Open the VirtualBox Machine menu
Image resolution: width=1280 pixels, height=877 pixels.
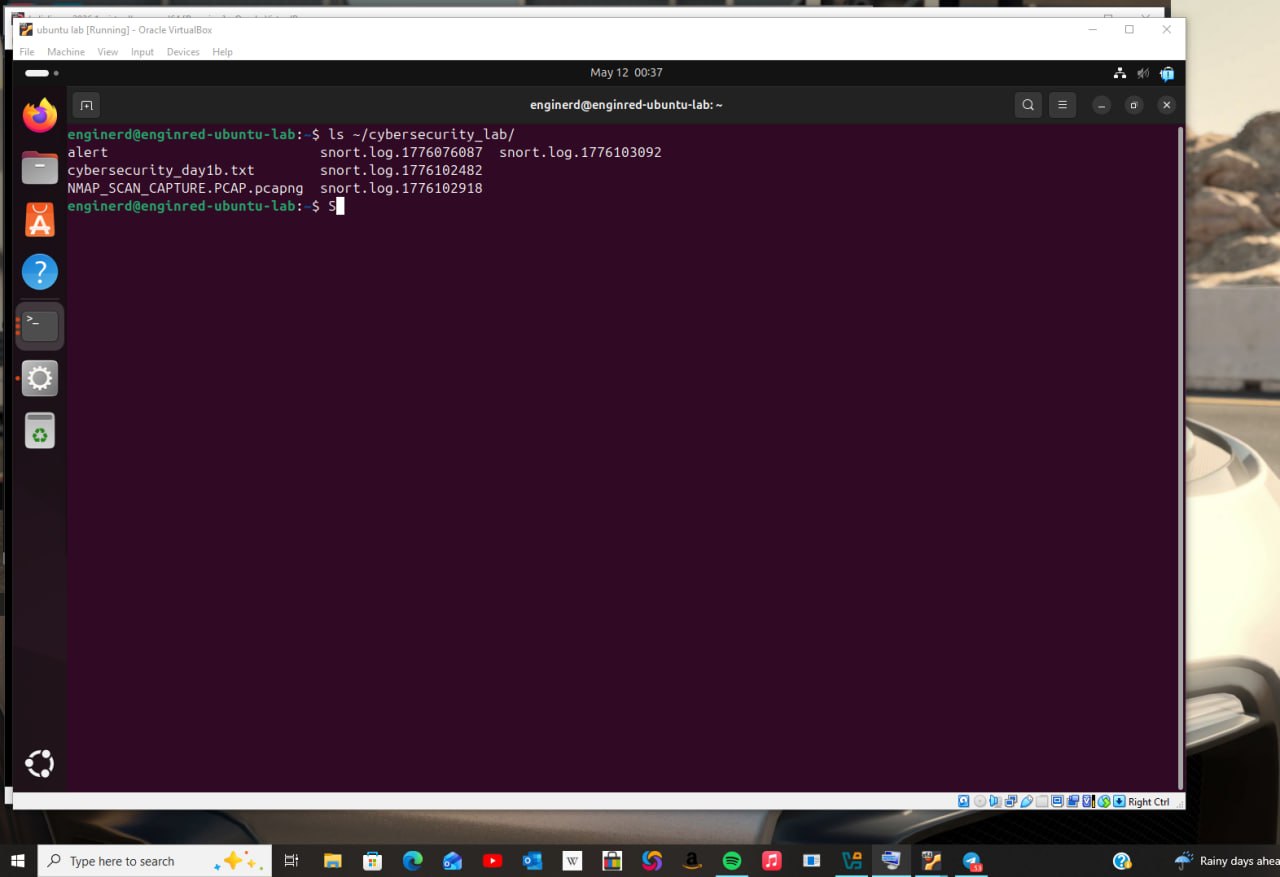click(66, 52)
